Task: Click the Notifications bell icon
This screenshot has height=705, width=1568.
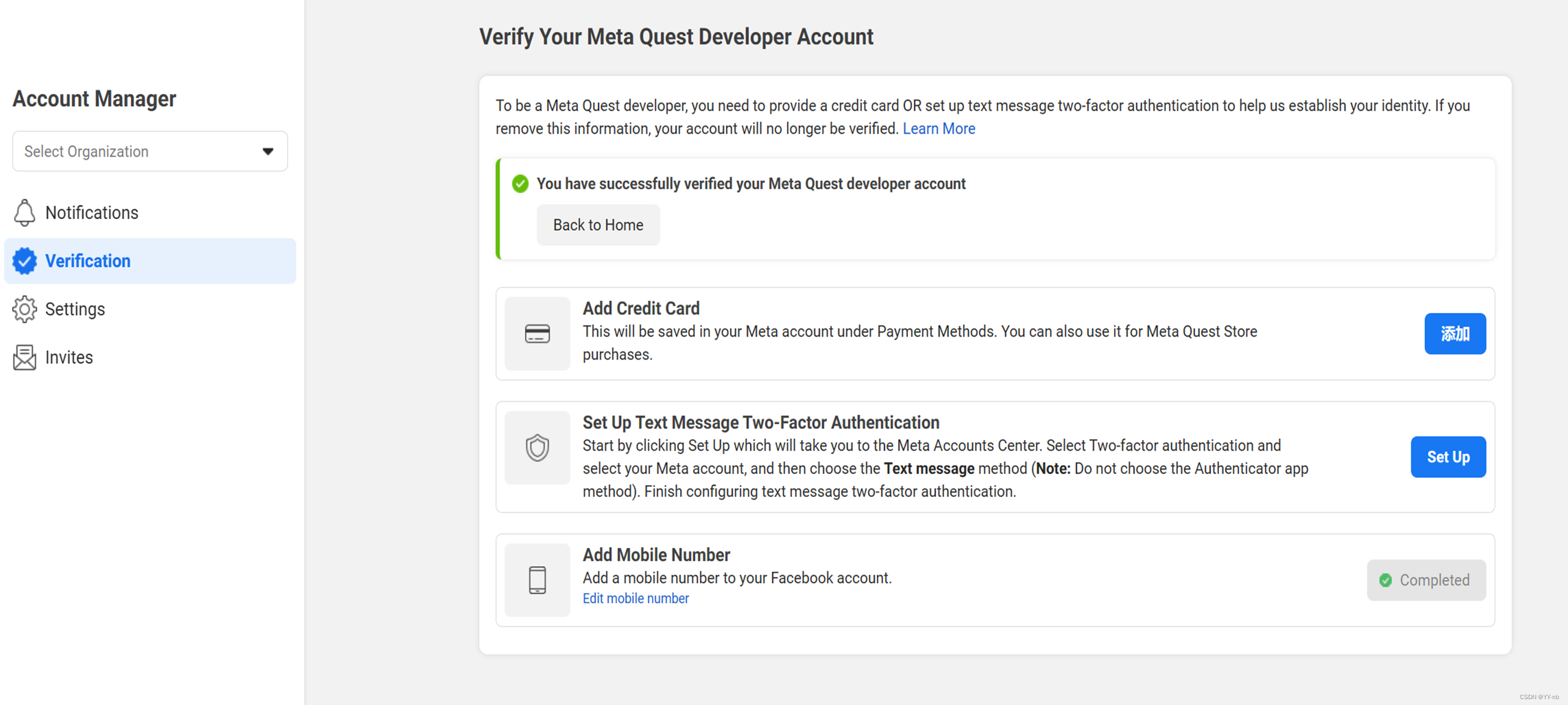Action: [x=24, y=213]
